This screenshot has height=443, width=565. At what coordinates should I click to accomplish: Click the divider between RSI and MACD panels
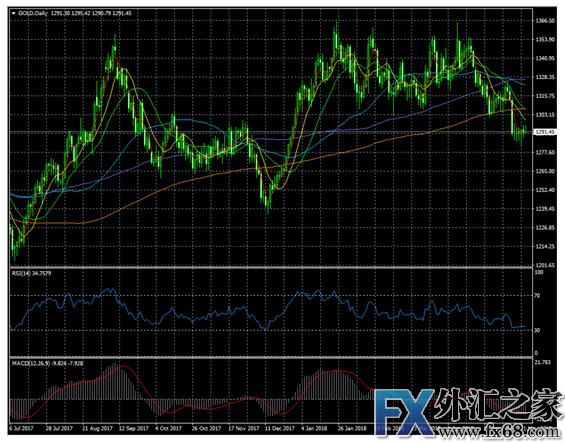[x=271, y=358]
